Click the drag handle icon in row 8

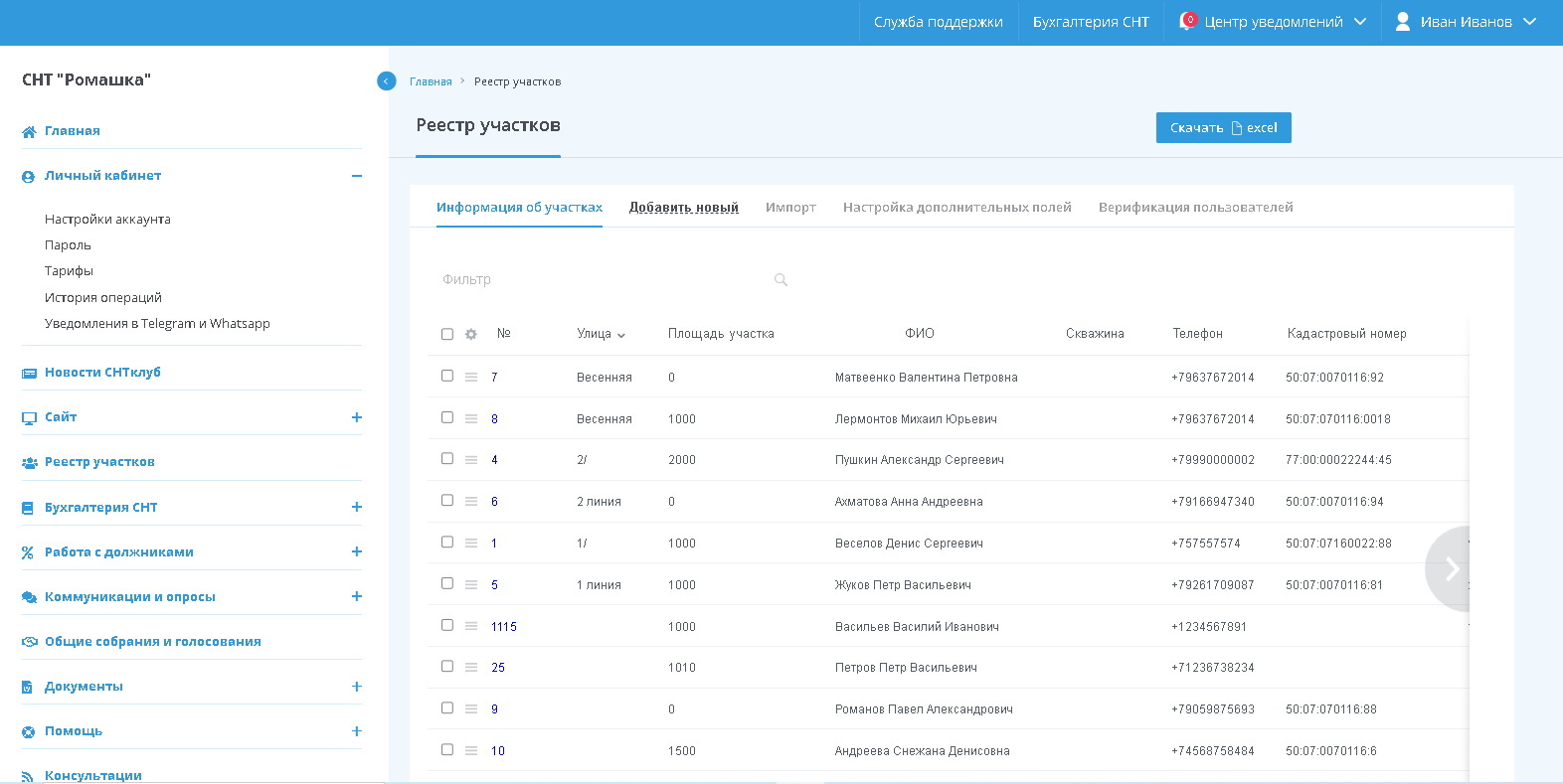(471, 419)
